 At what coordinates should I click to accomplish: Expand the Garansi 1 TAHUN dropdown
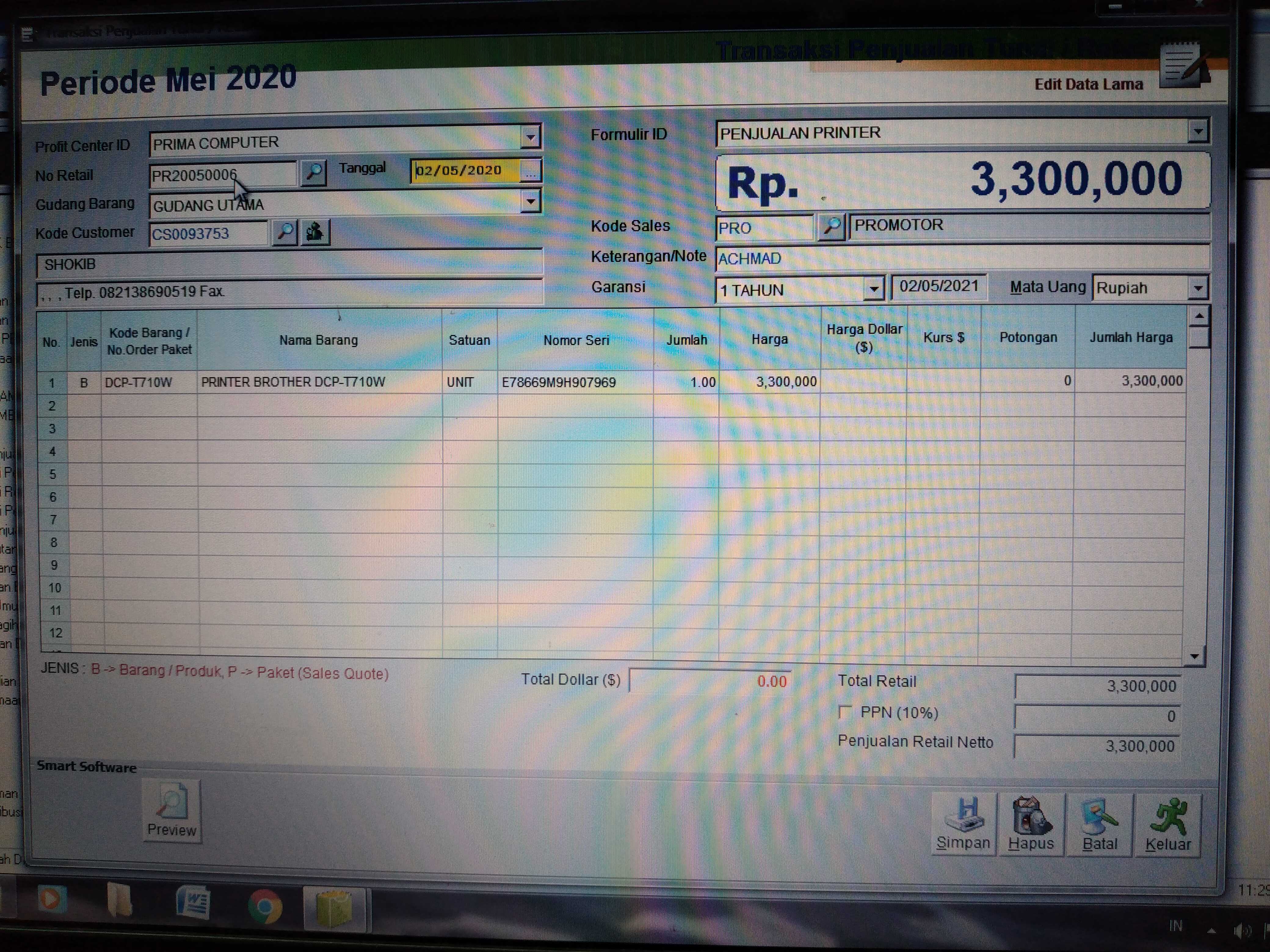(873, 289)
